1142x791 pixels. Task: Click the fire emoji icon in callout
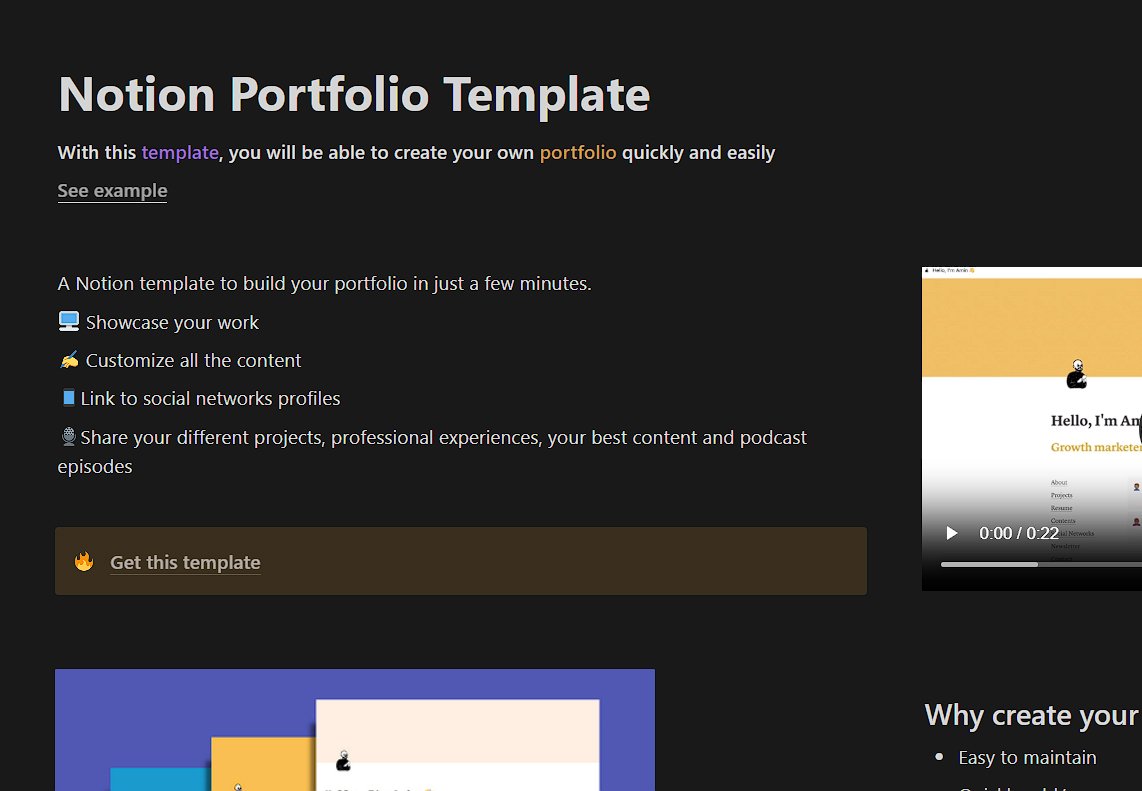84,562
